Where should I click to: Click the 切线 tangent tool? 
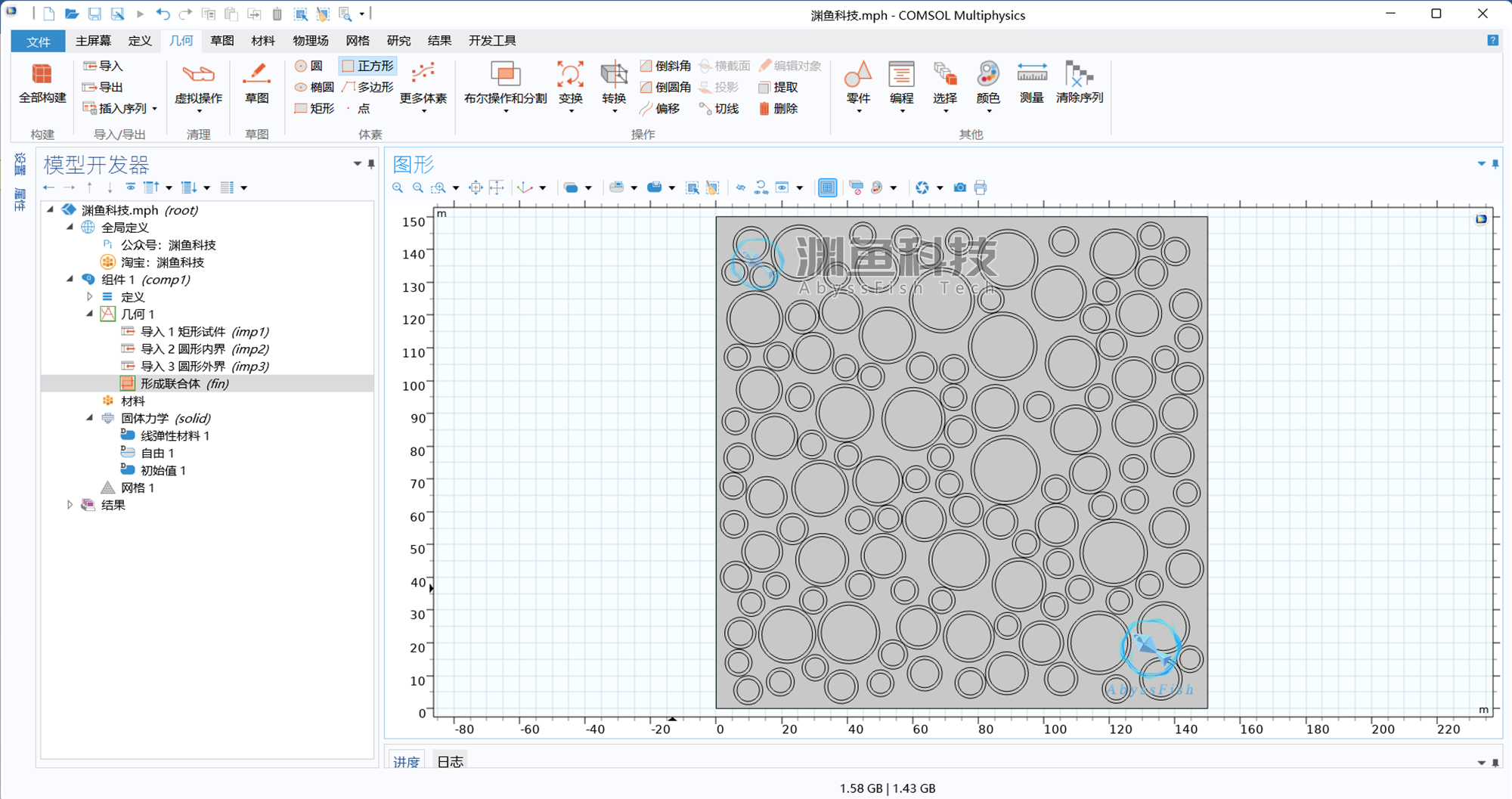click(x=719, y=108)
